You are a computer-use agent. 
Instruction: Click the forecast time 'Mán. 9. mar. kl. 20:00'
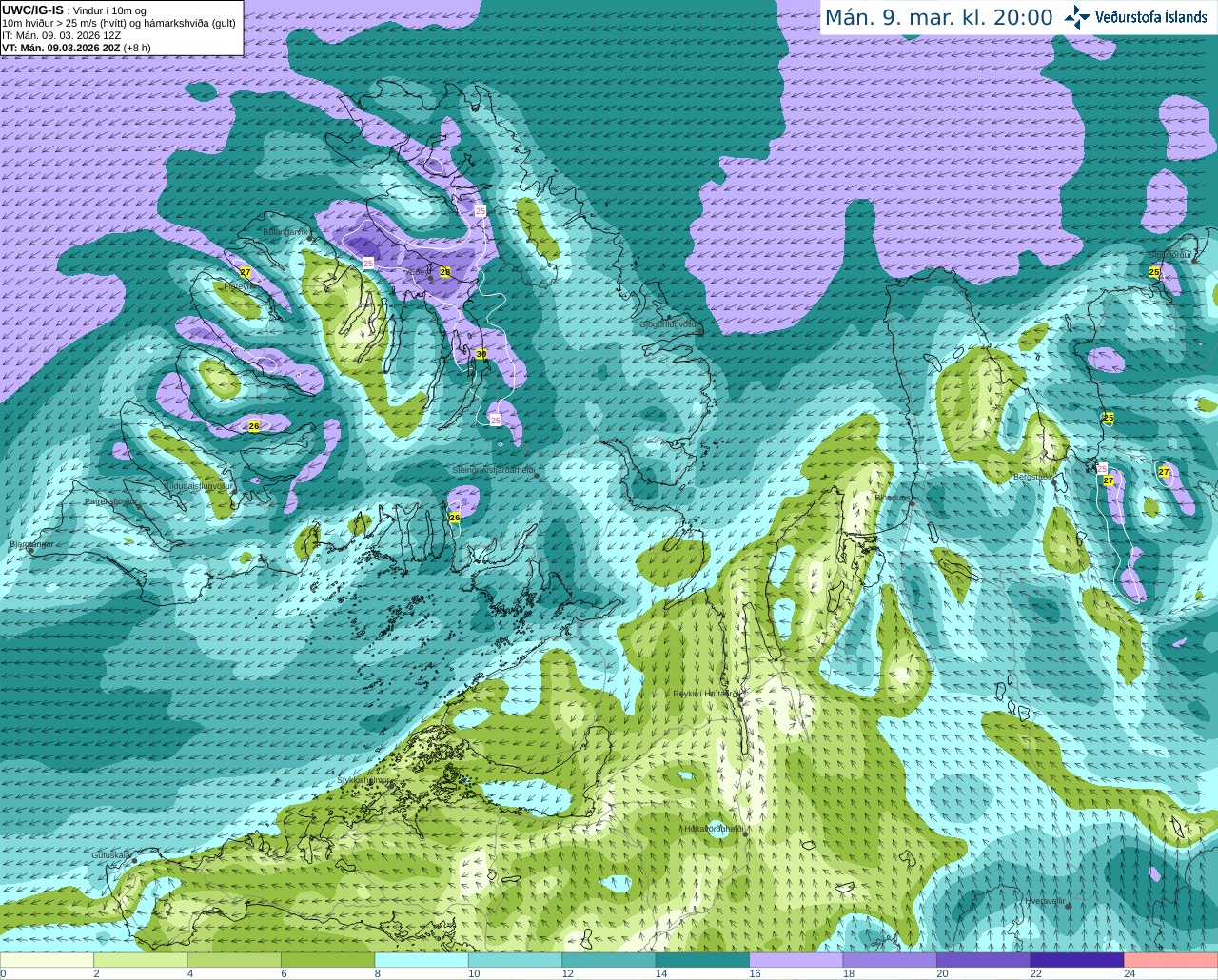(x=938, y=17)
